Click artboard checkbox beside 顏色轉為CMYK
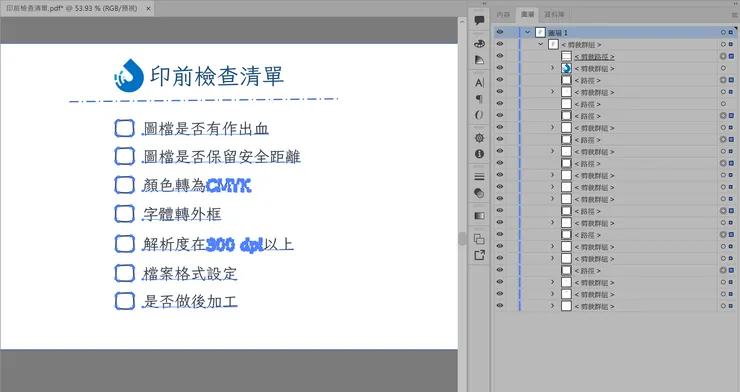740x392 pixels. click(125, 185)
